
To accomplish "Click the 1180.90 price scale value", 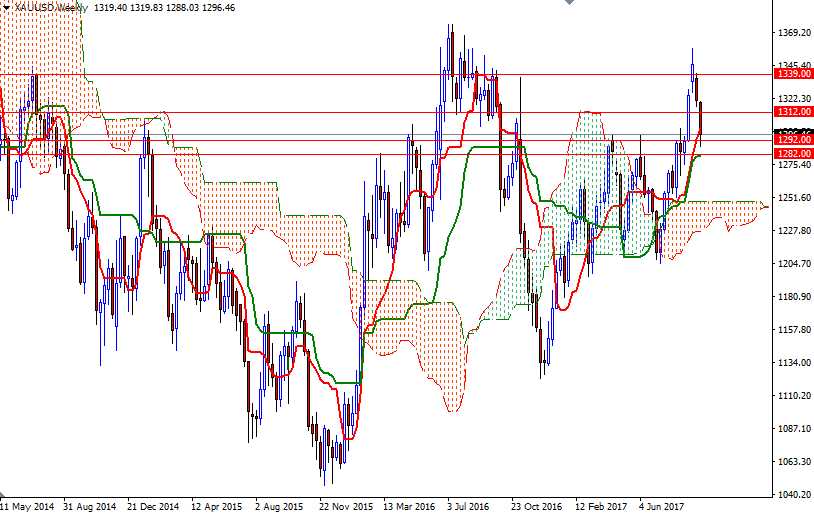I will point(794,296).
